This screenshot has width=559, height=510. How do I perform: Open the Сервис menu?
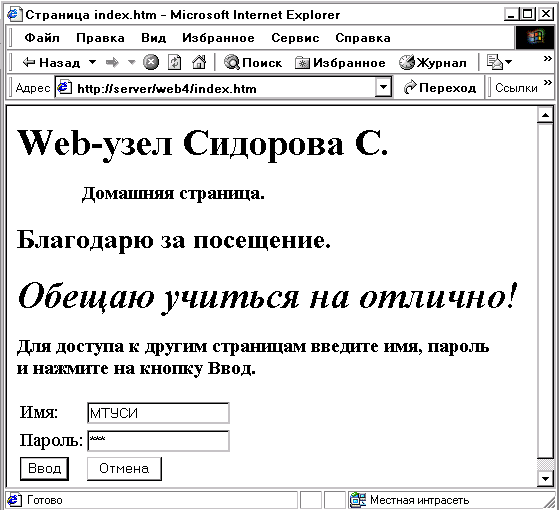(295, 38)
